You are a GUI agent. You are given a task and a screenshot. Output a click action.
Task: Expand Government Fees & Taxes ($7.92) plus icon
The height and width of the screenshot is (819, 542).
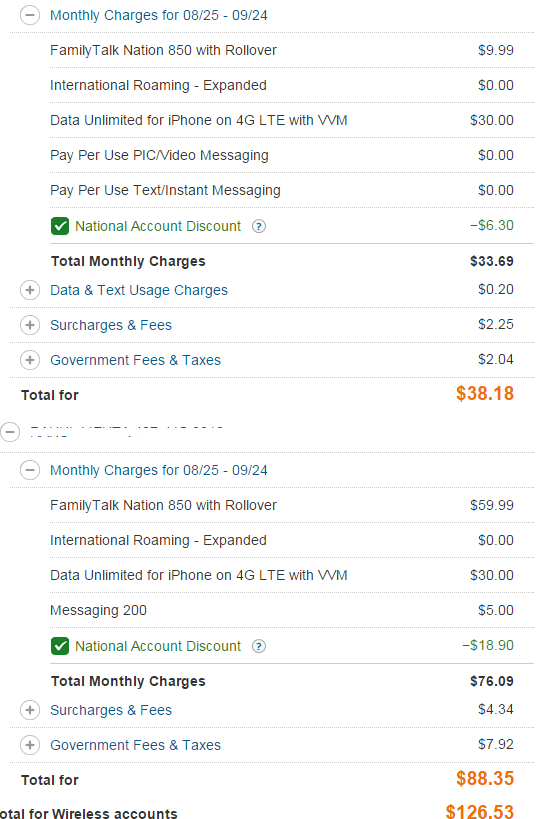(30, 745)
